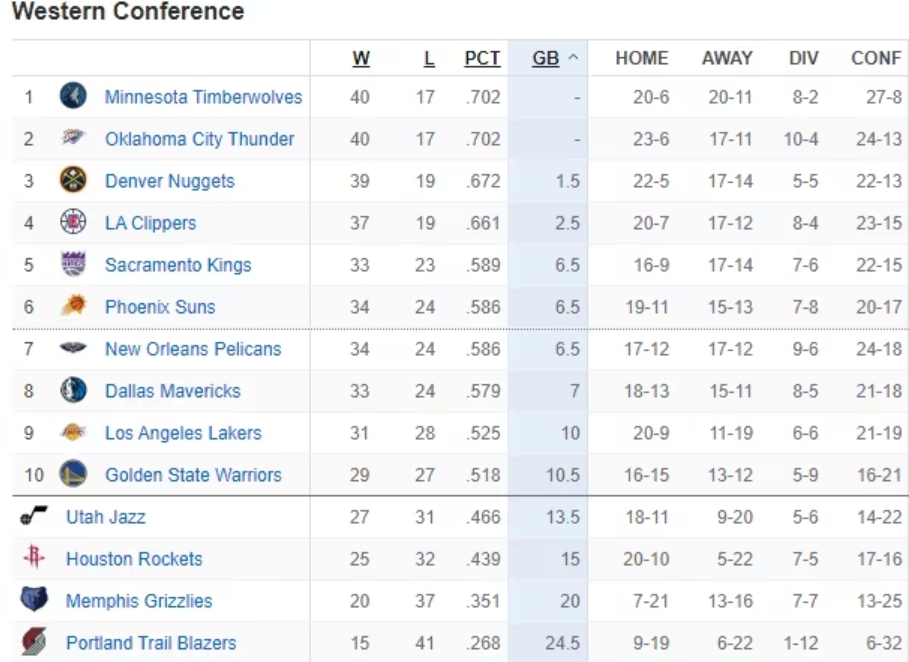Click the Denver Nuggets logo icon
Image resolution: width=909 pixels, height=662 pixels.
(x=73, y=181)
